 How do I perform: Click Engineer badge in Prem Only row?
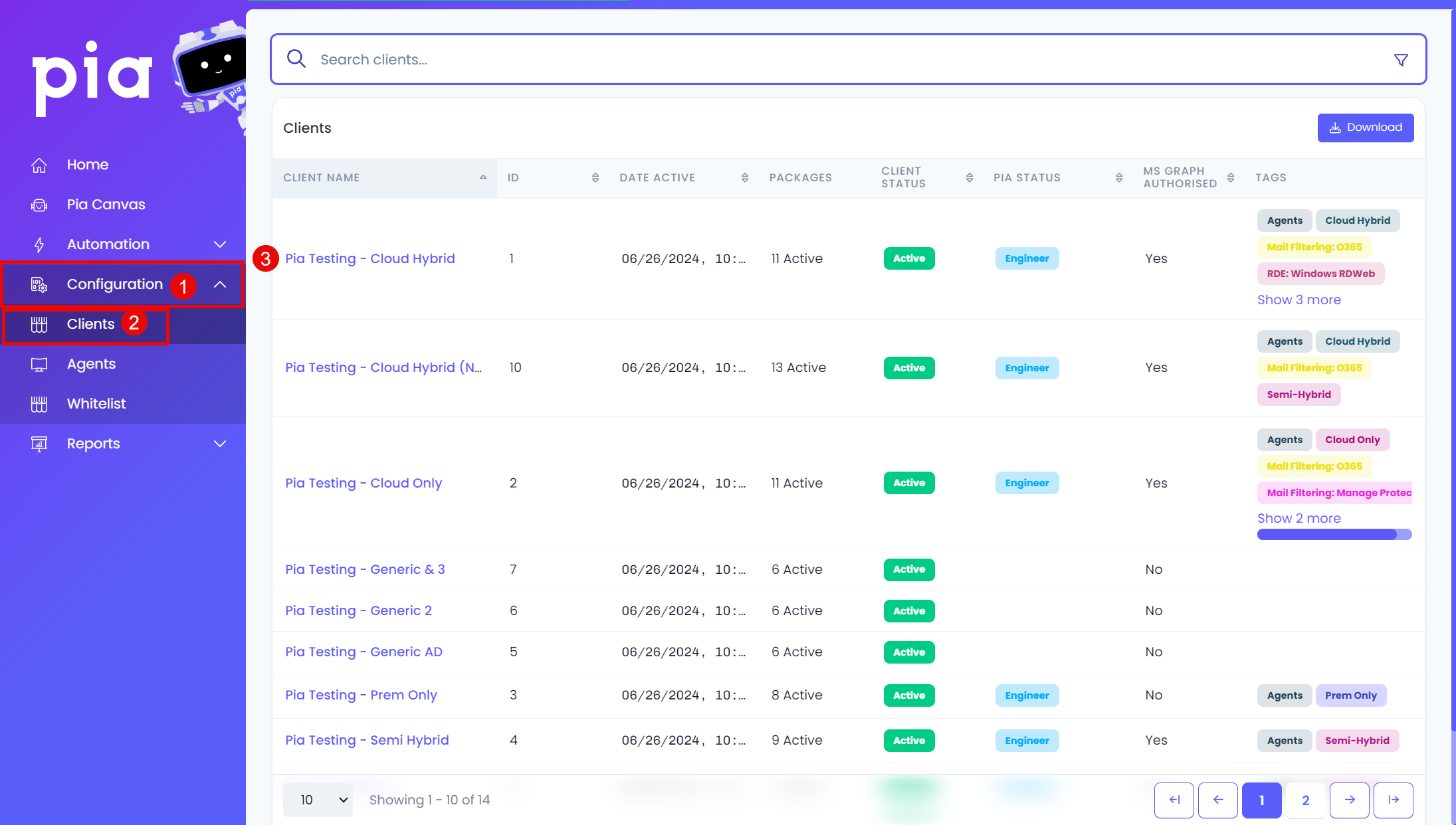click(1027, 695)
